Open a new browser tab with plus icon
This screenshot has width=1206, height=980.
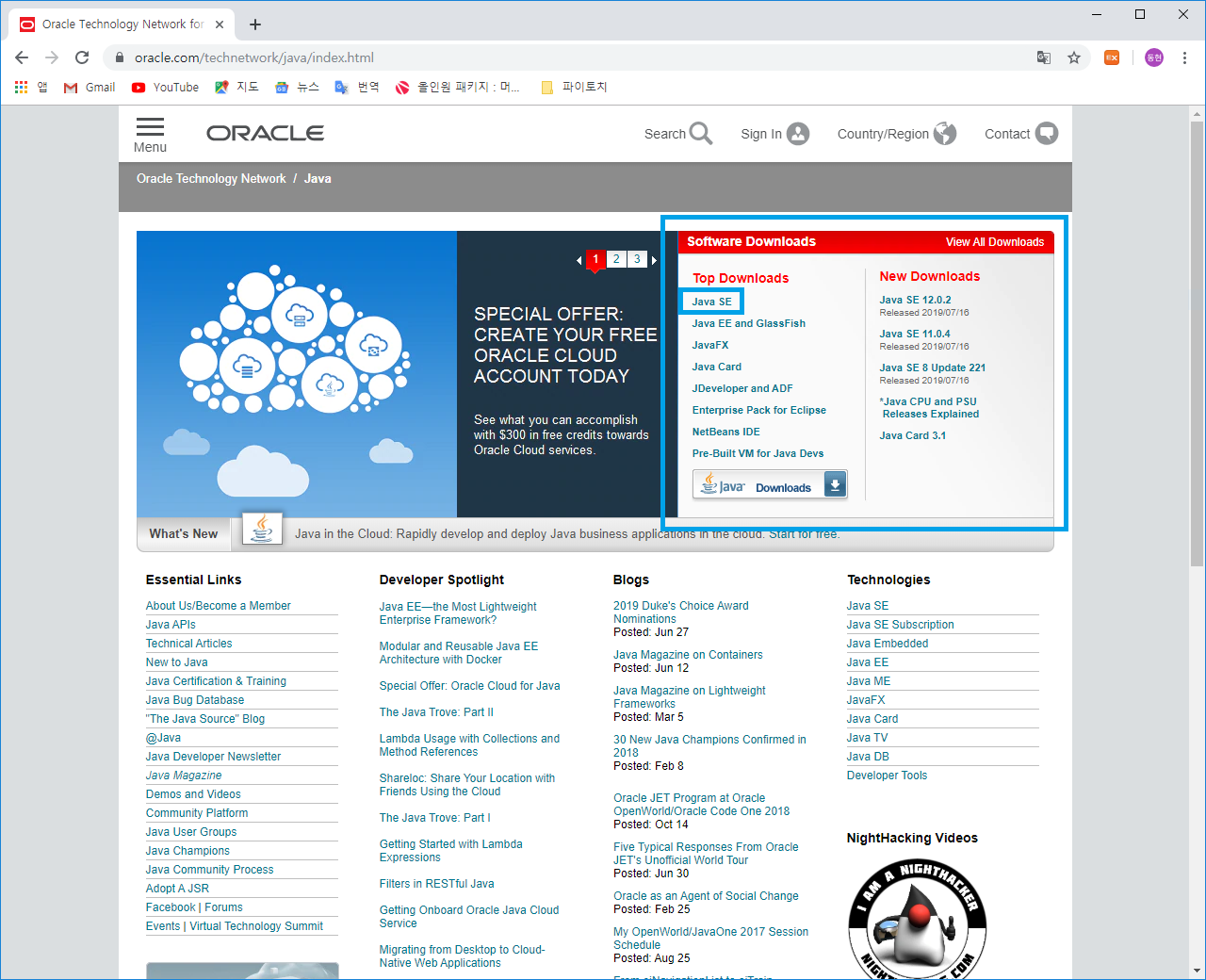coord(255,24)
